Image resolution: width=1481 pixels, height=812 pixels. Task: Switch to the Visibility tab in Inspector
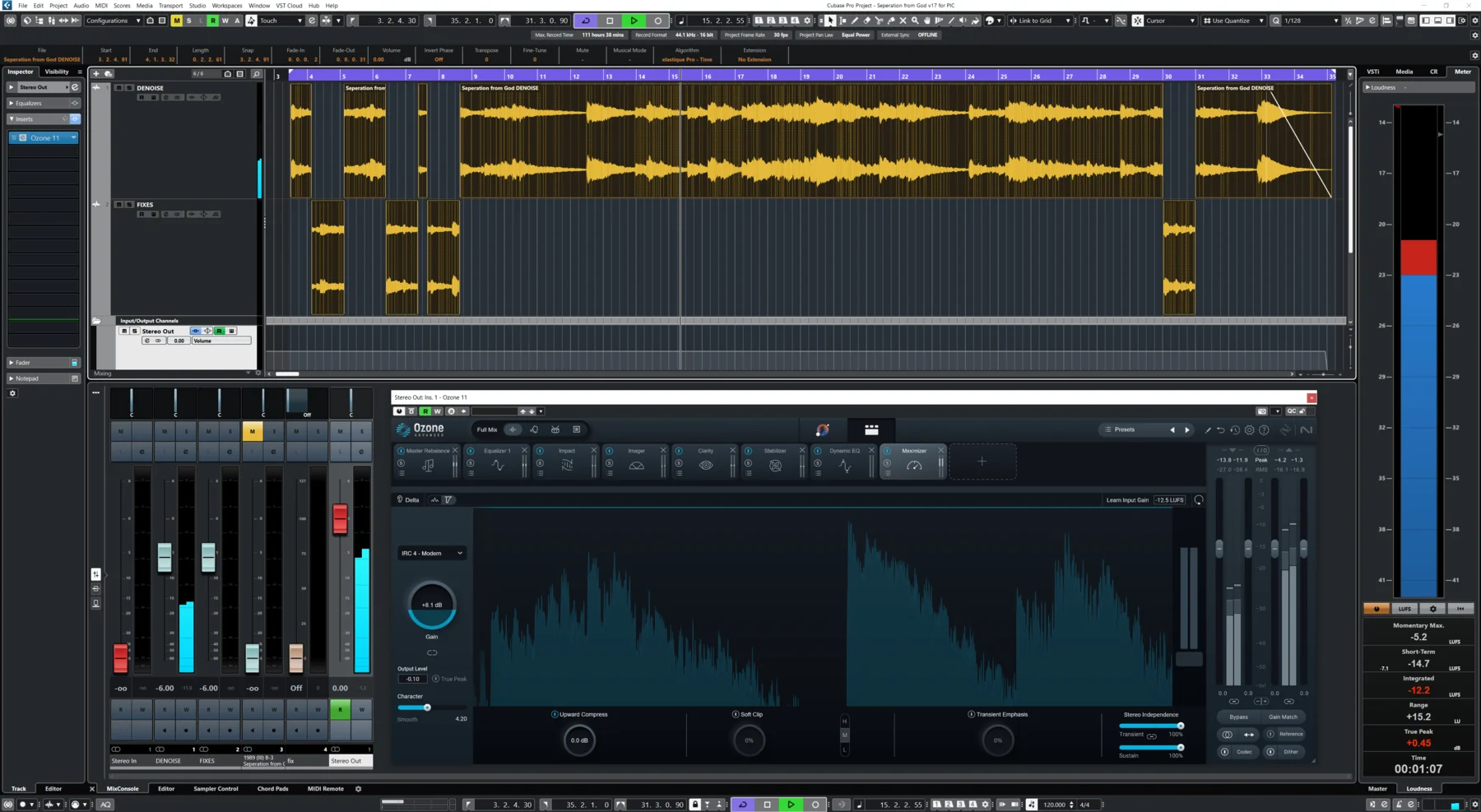[x=57, y=72]
